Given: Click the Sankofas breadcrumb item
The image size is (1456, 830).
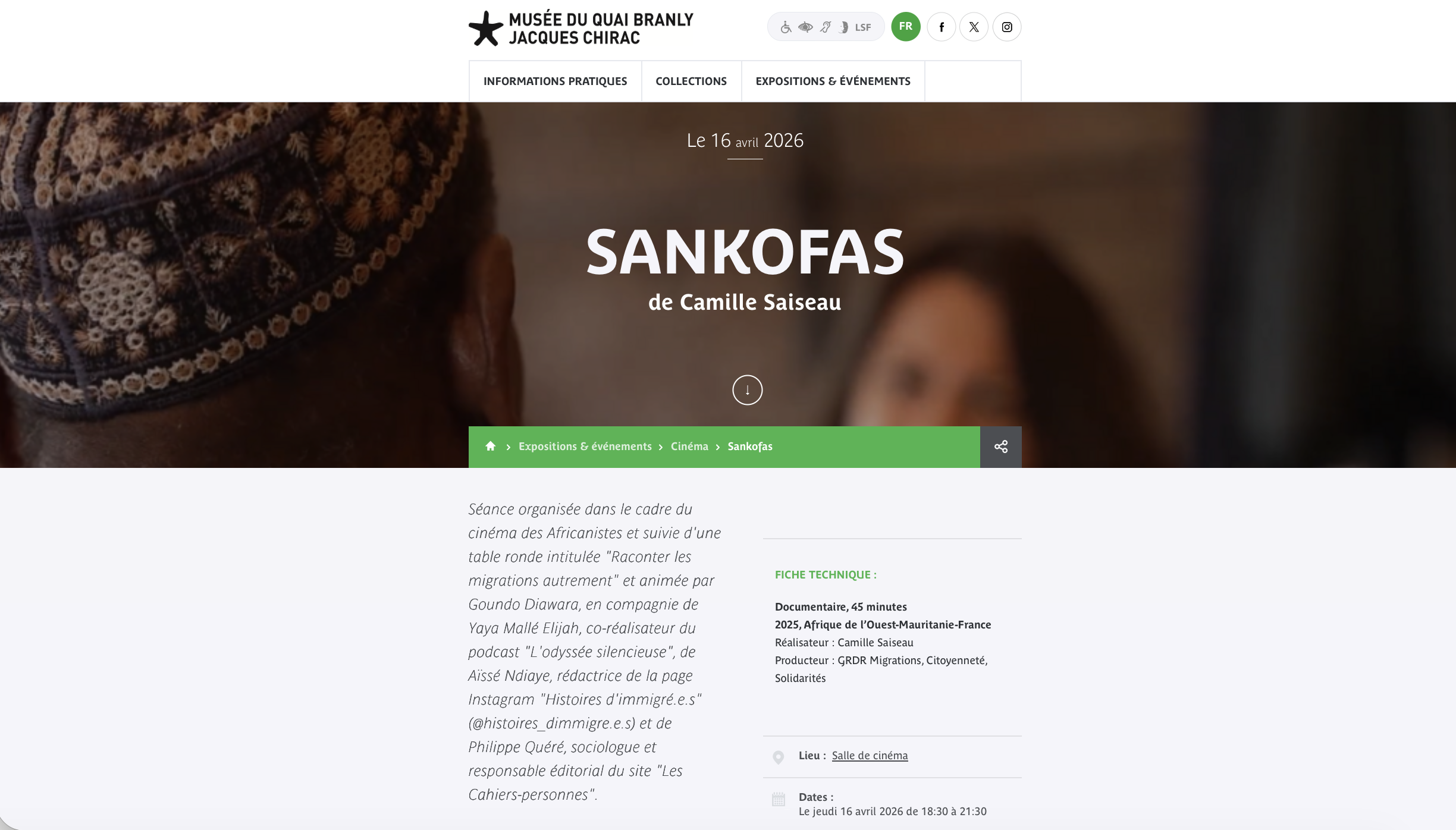Looking at the screenshot, I should [750, 447].
